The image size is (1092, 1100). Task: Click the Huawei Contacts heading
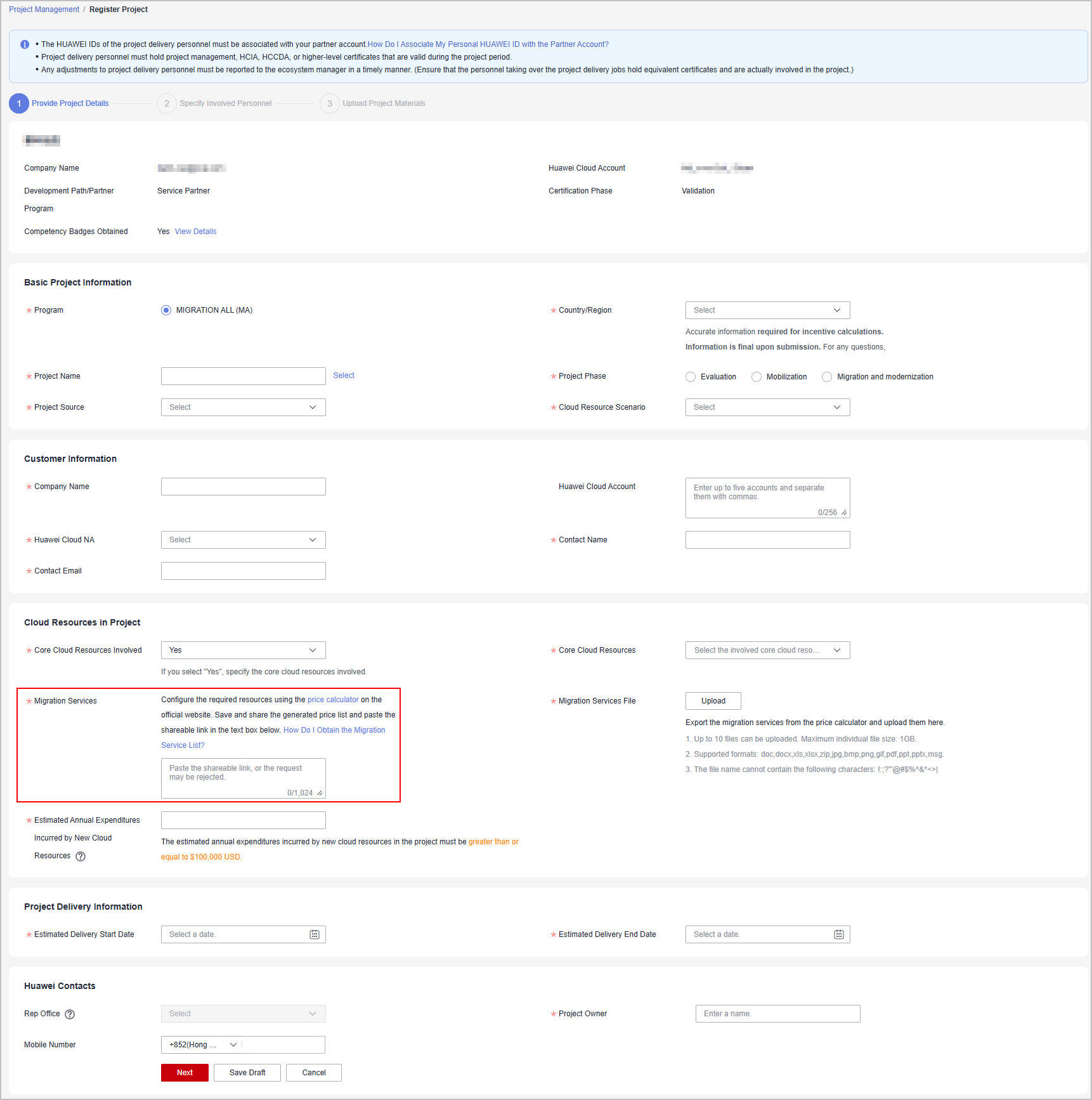click(x=60, y=986)
